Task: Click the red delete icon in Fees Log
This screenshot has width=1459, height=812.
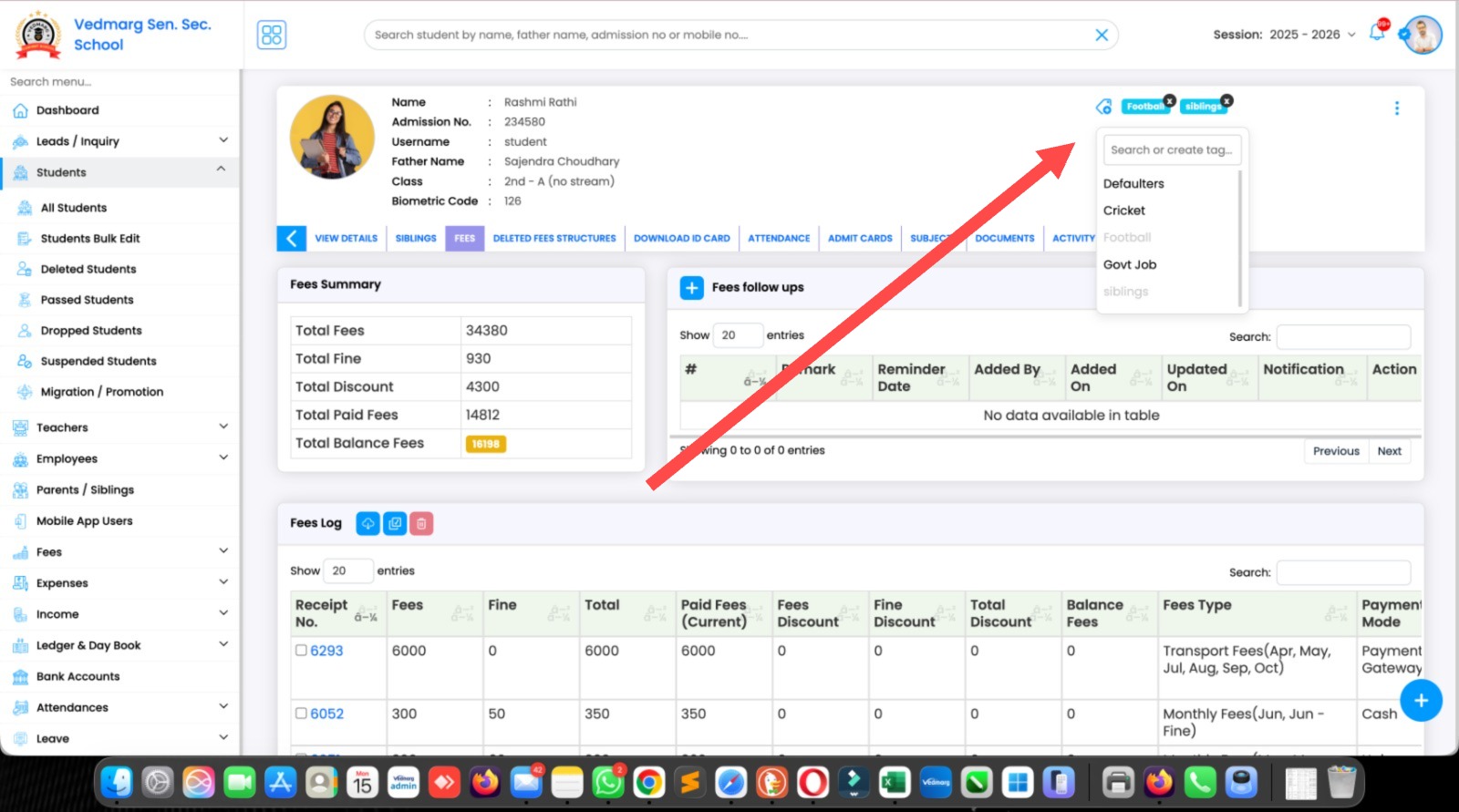Action: (x=421, y=523)
